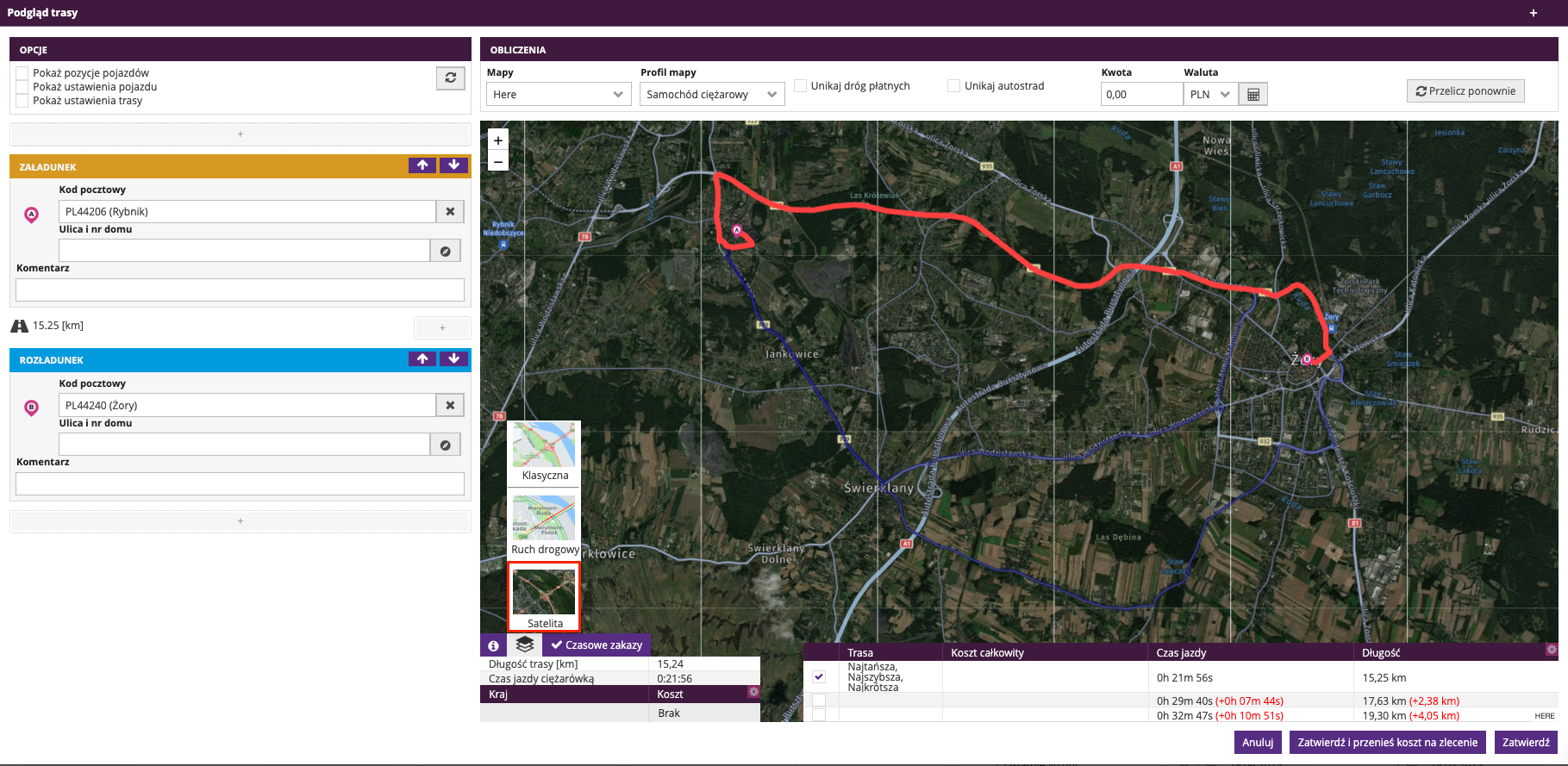Click the Zatwierdź button
Screen dimensions: 1568x766
pos(1526,743)
